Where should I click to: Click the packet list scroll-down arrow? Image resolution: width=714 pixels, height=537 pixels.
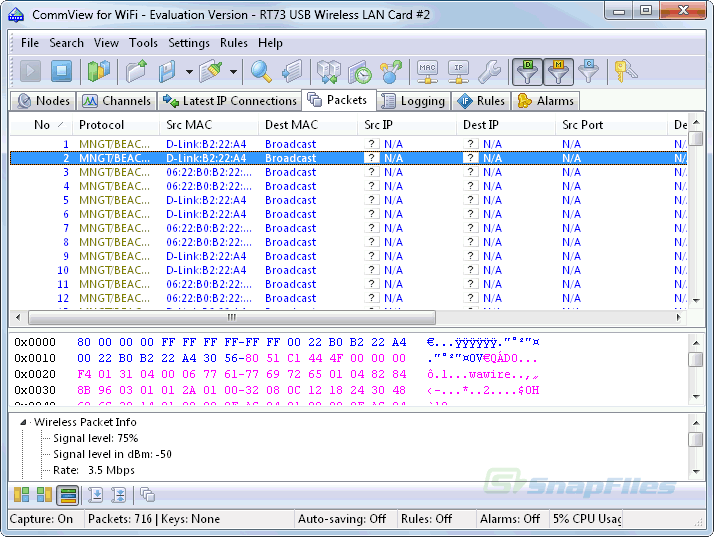pos(696,301)
